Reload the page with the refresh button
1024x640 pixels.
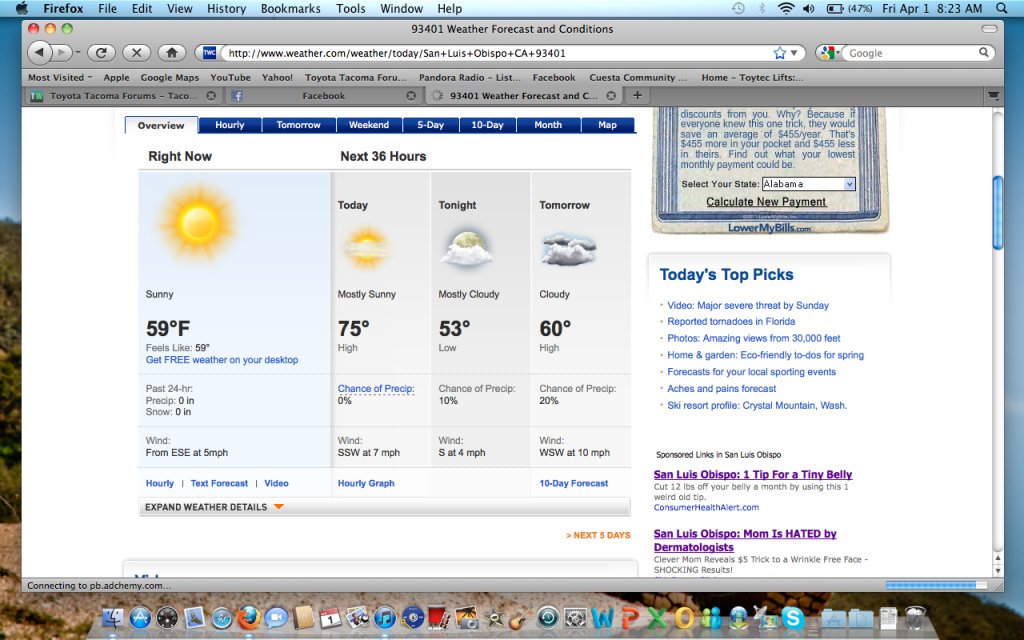101,53
